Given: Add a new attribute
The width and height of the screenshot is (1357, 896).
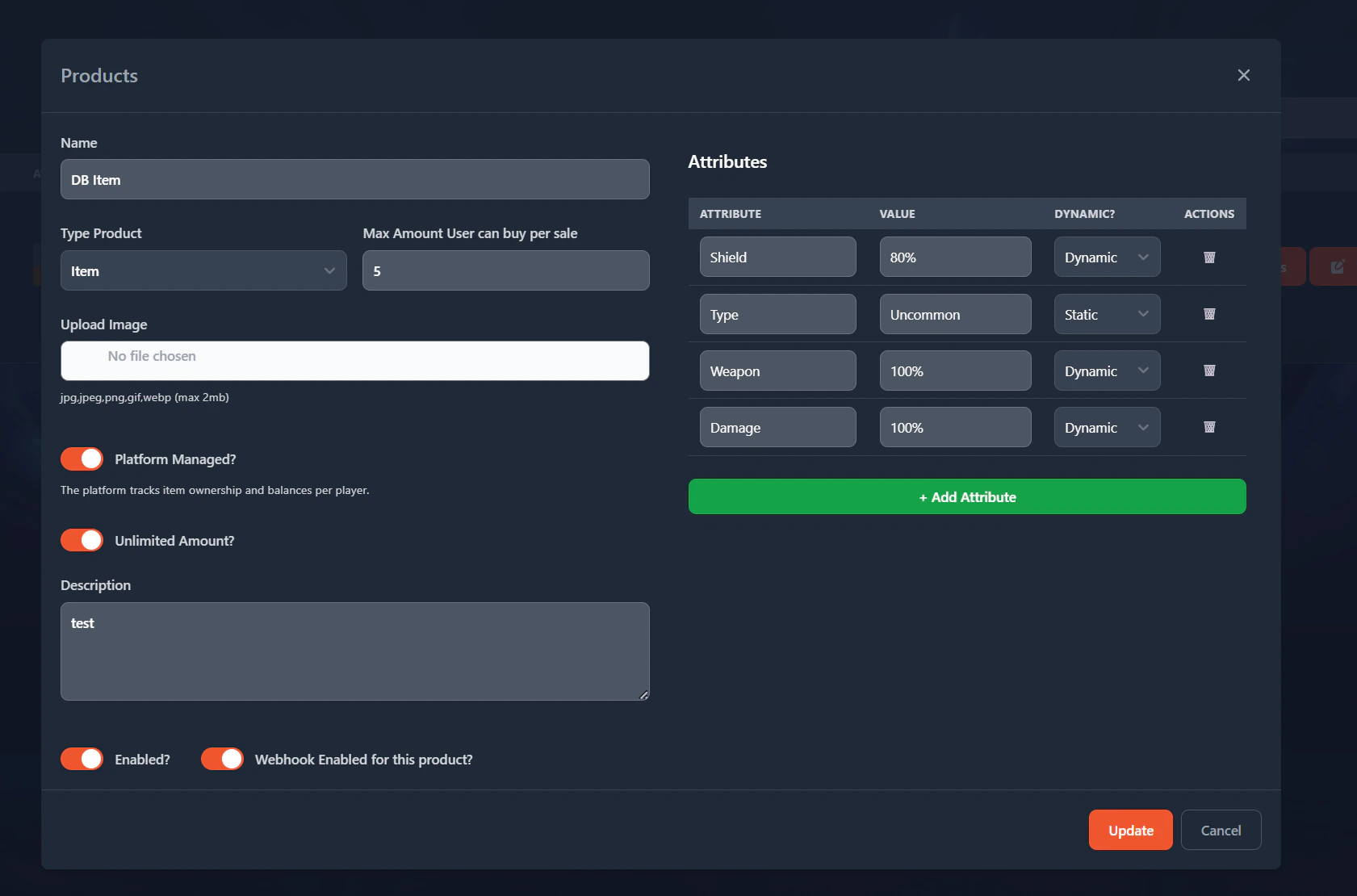Looking at the screenshot, I should tap(966, 496).
